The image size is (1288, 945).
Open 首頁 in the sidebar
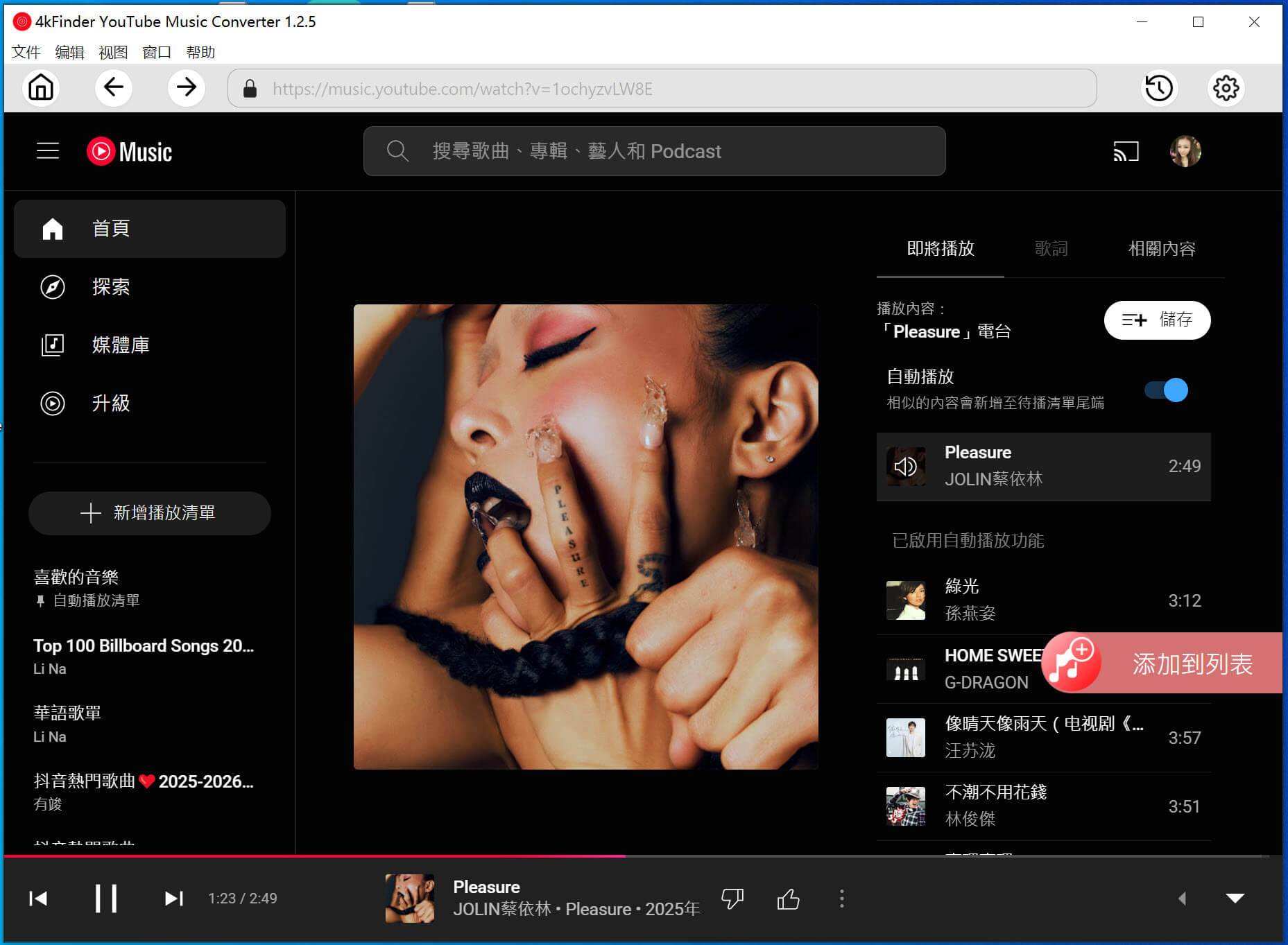coord(150,229)
